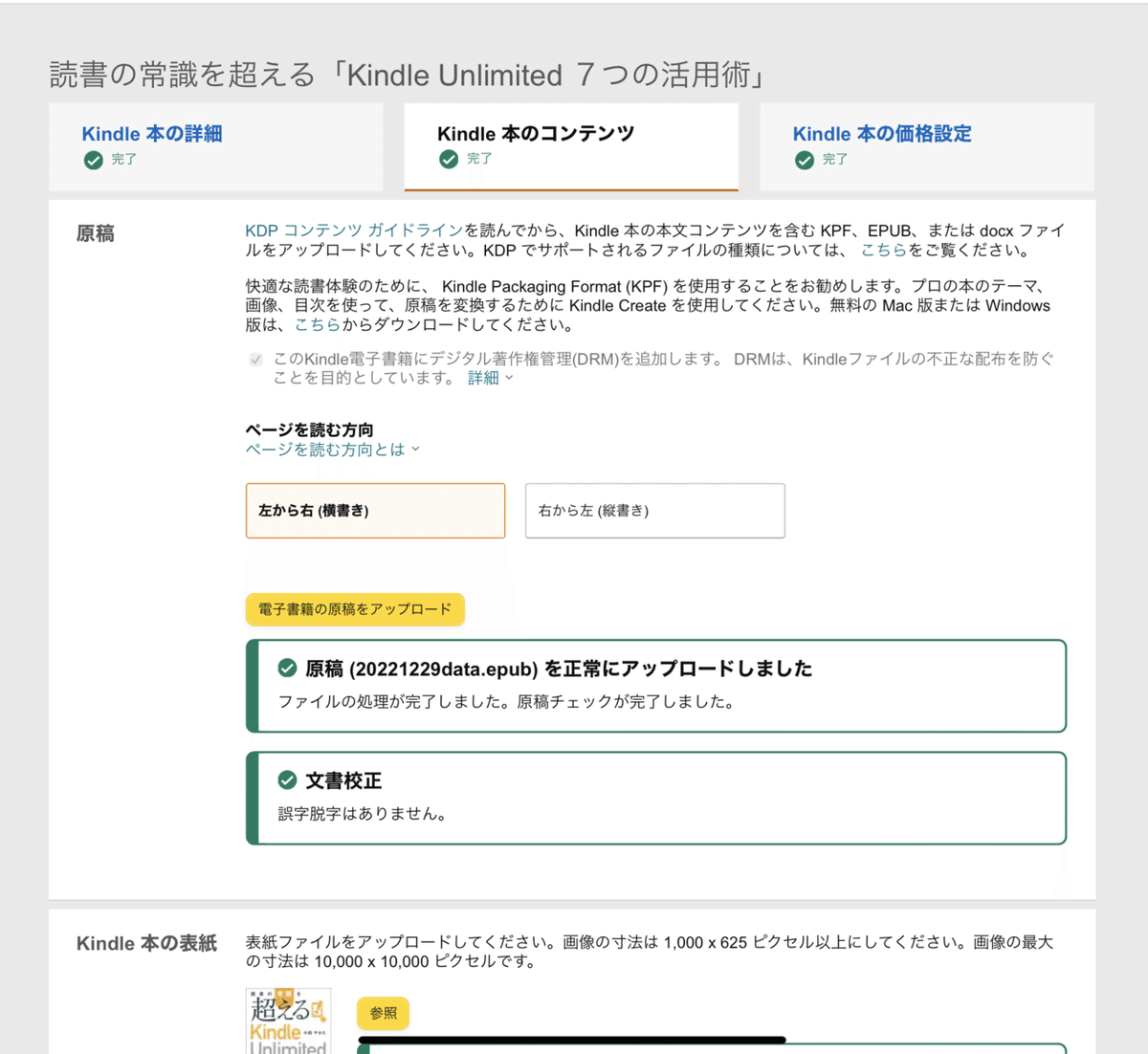1148x1054 pixels.
Task: Click green check icon under Kindle 本の詳細
Action: pyautogui.click(x=93, y=160)
